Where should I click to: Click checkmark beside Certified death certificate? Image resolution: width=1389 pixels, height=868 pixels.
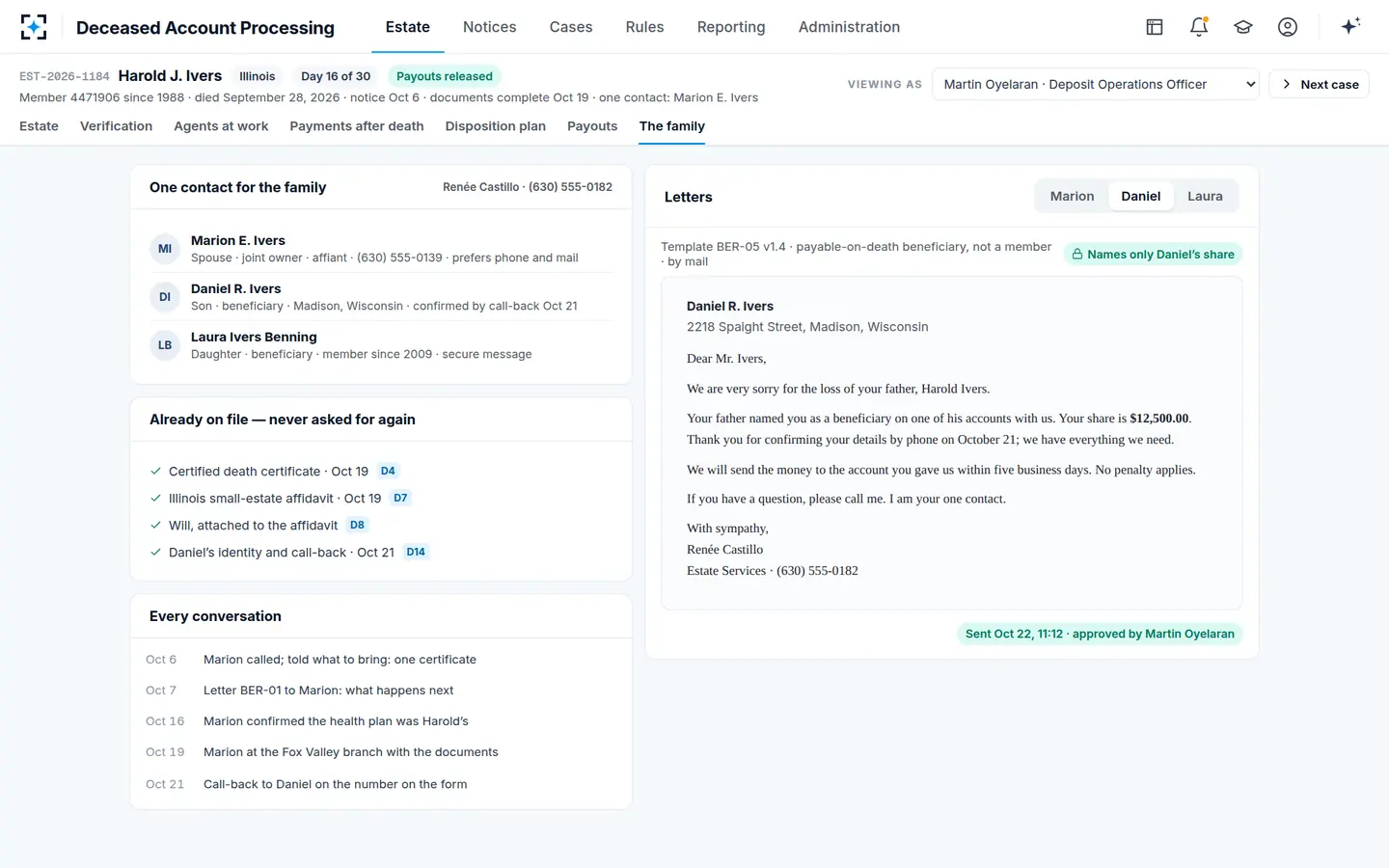click(x=155, y=472)
